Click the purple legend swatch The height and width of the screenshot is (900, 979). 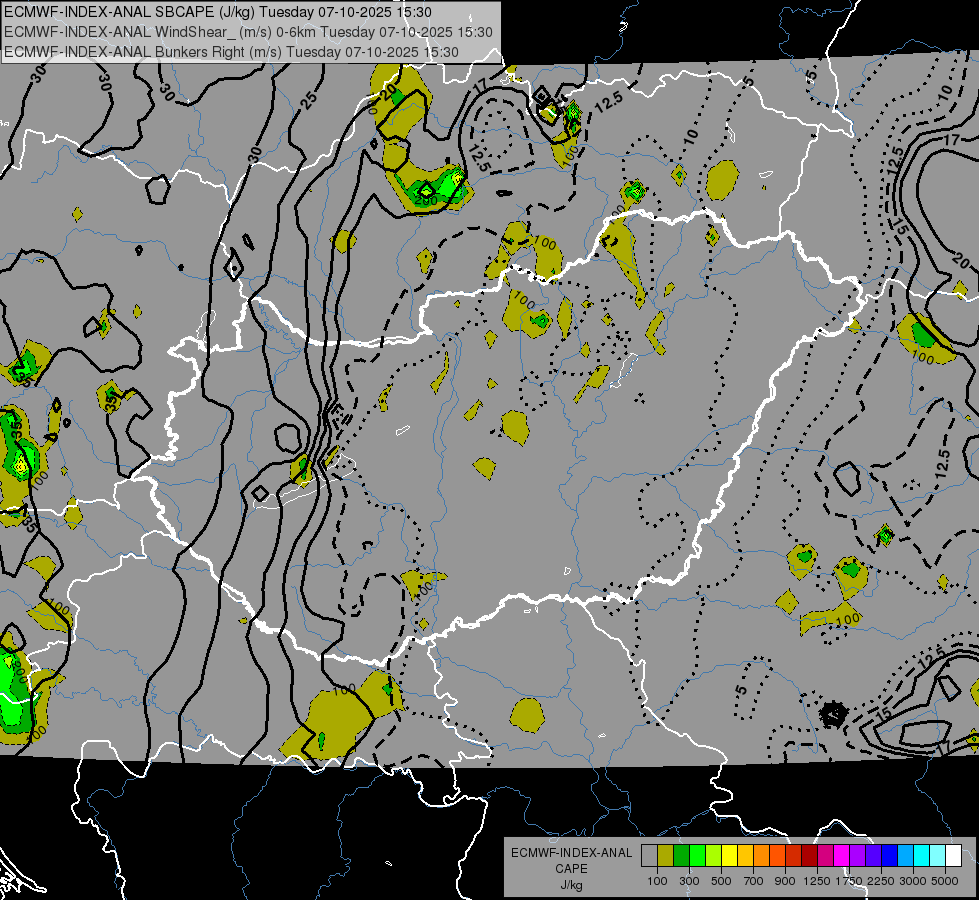pos(857,856)
